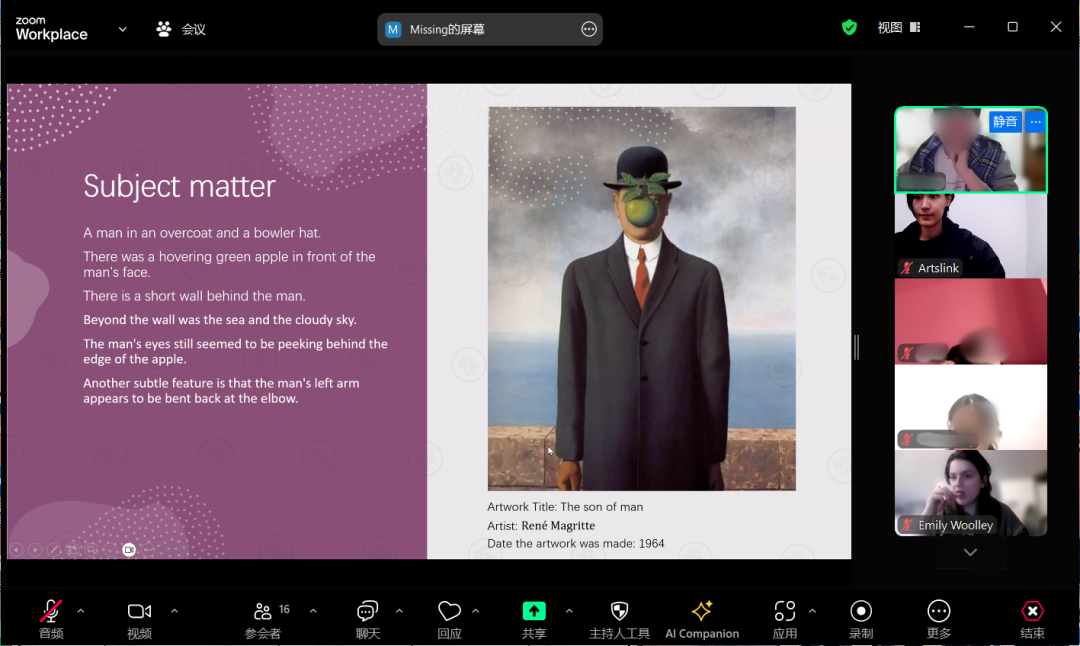1080x646 pixels.
Task: Select the 会议 meetings tab
Action: coord(181,29)
